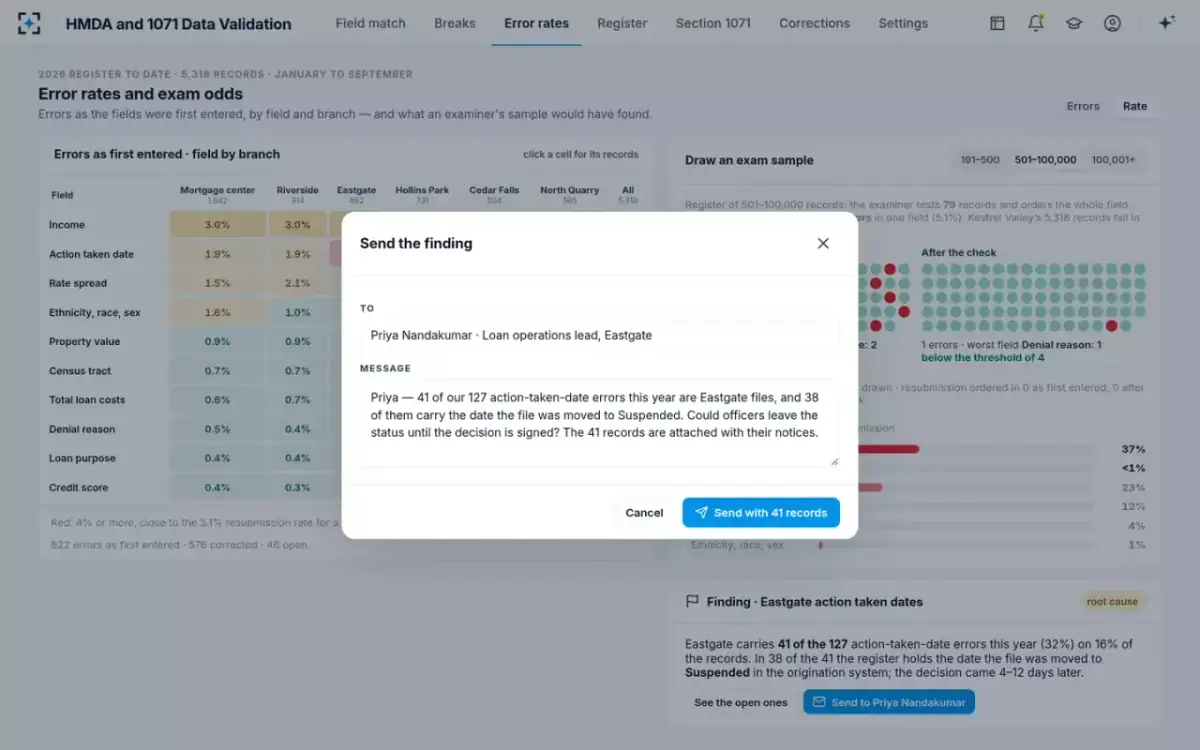Click the To recipient field
1200x750 pixels.
[x=599, y=335]
